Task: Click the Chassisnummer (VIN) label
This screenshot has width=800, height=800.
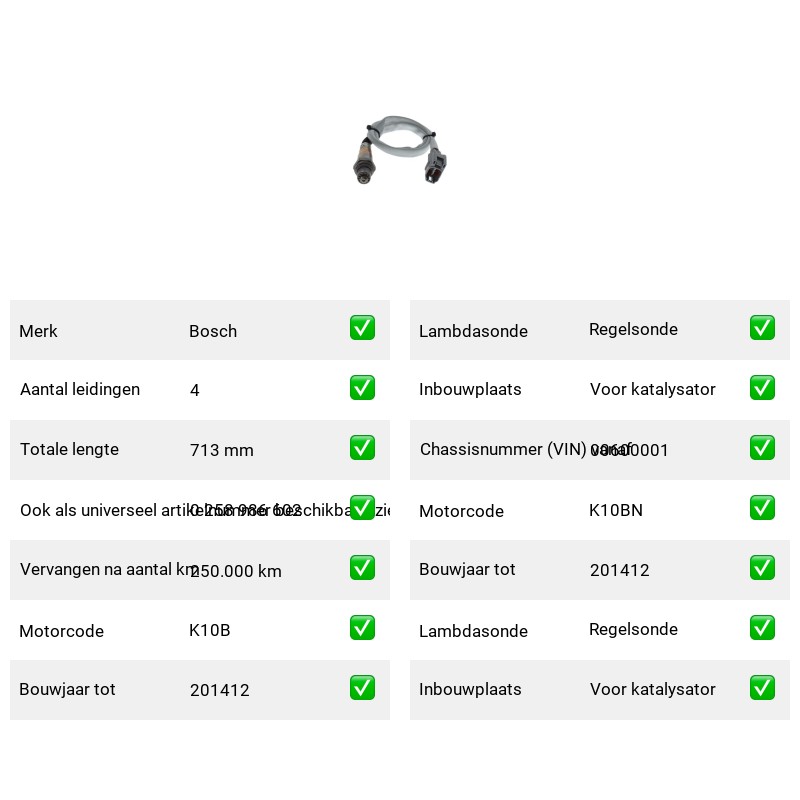Action: [x=503, y=449]
